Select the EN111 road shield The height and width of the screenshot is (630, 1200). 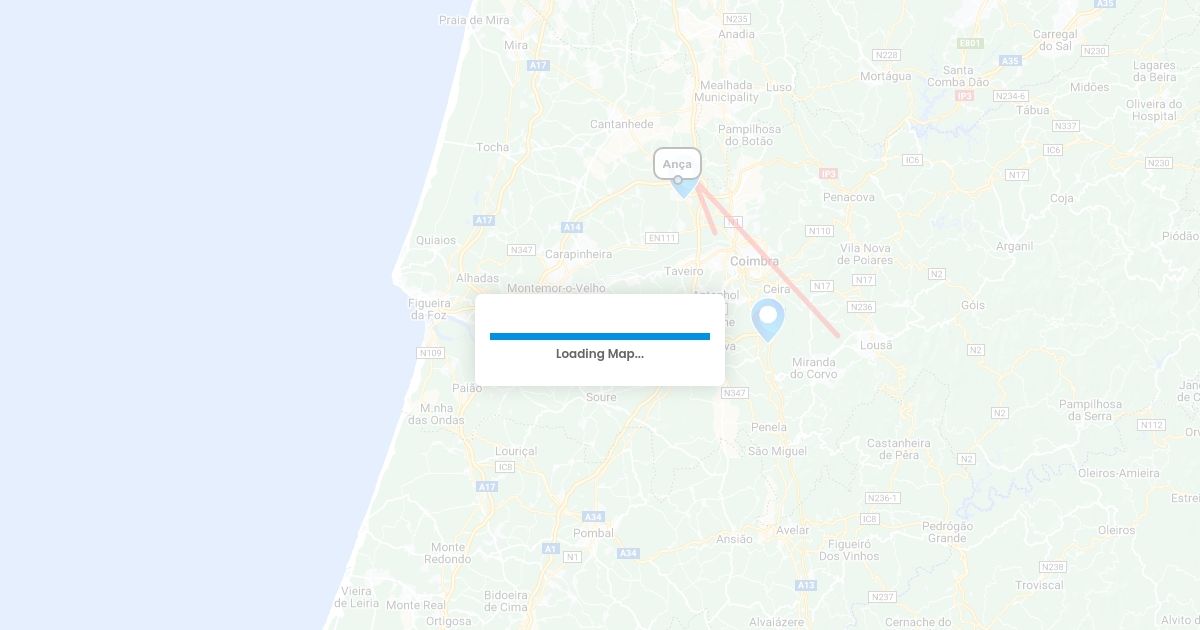pos(662,238)
